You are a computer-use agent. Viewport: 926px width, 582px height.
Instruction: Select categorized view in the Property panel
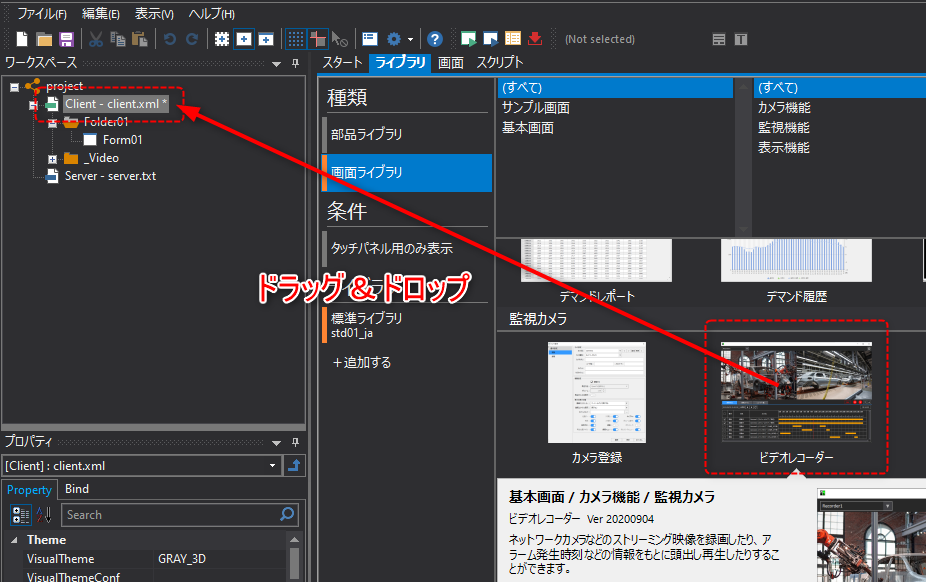20,513
